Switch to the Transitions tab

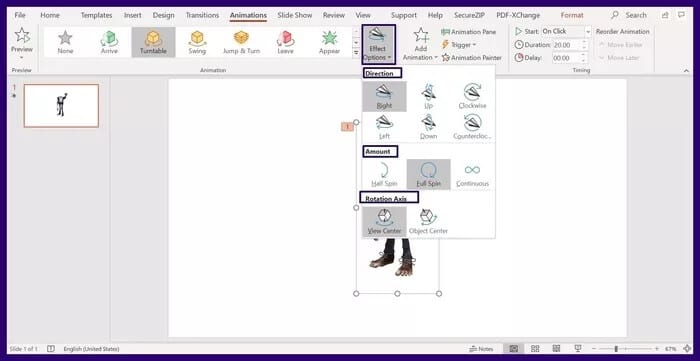point(202,15)
